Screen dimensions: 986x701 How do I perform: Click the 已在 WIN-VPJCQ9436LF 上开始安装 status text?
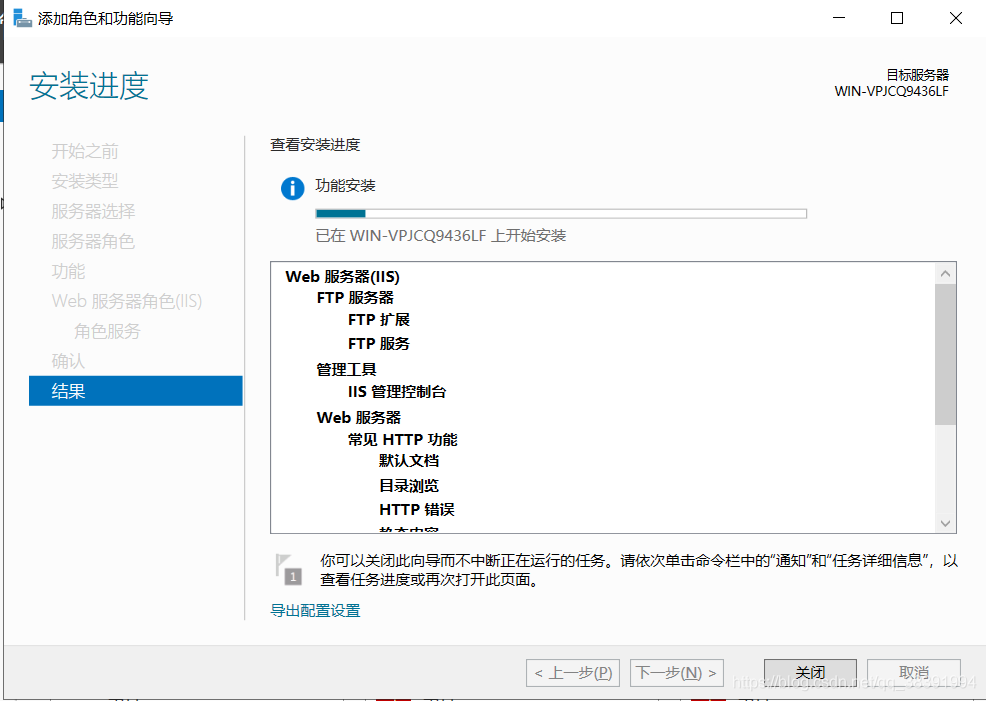coord(441,236)
